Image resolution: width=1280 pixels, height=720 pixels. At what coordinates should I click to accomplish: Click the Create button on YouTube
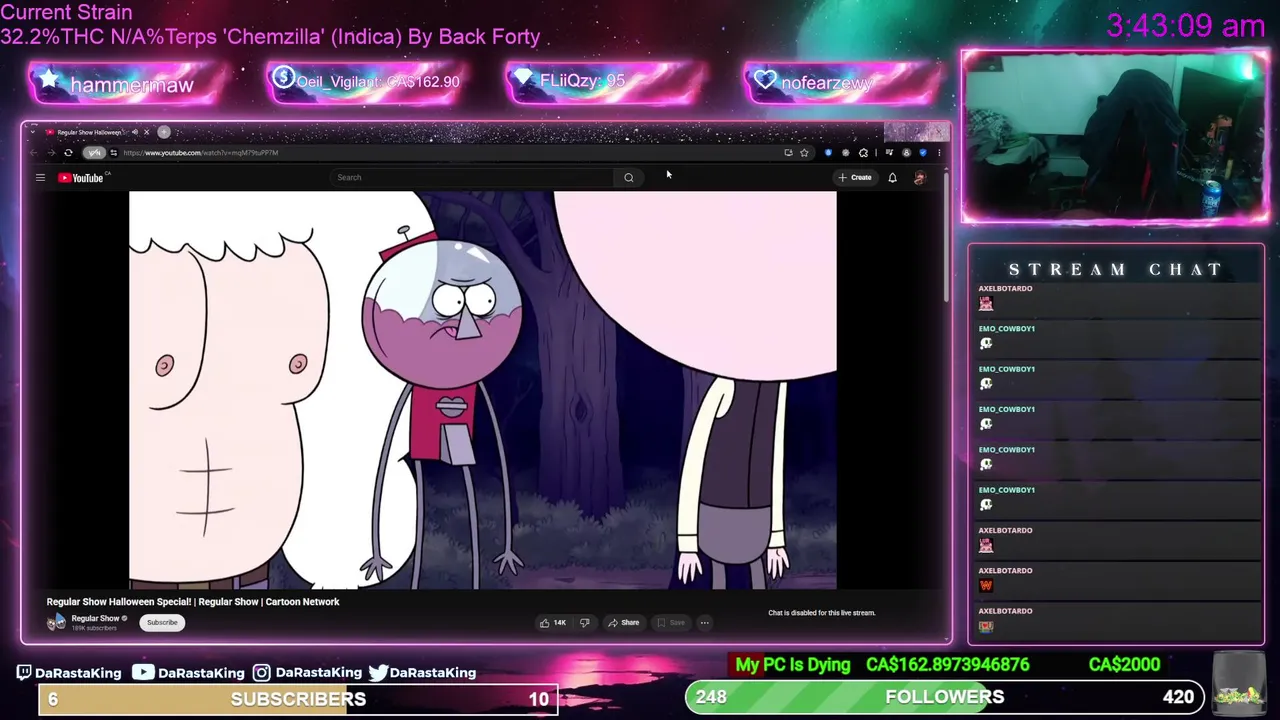(855, 178)
